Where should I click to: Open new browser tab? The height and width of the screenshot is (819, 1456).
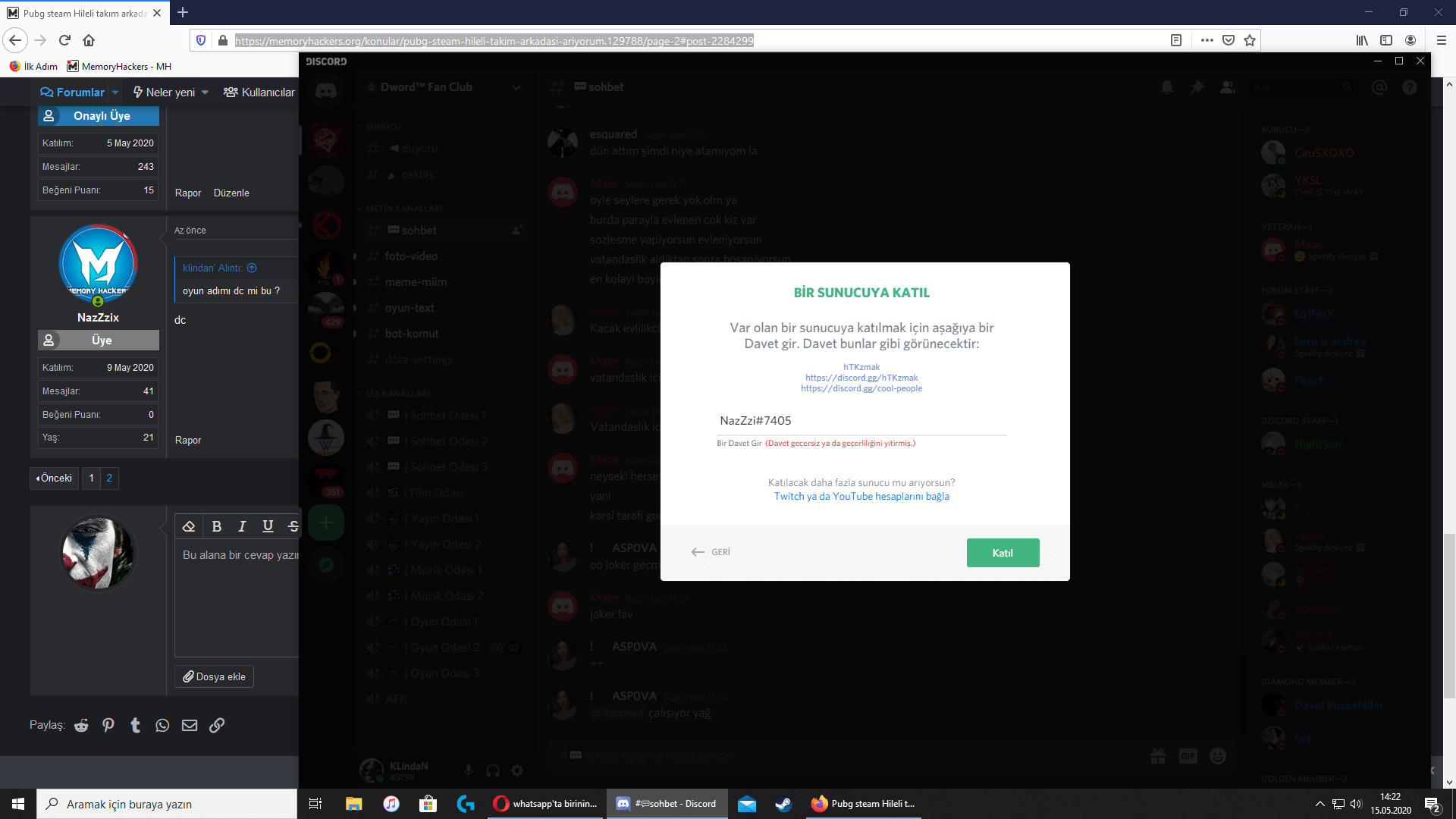[x=183, y=12]
